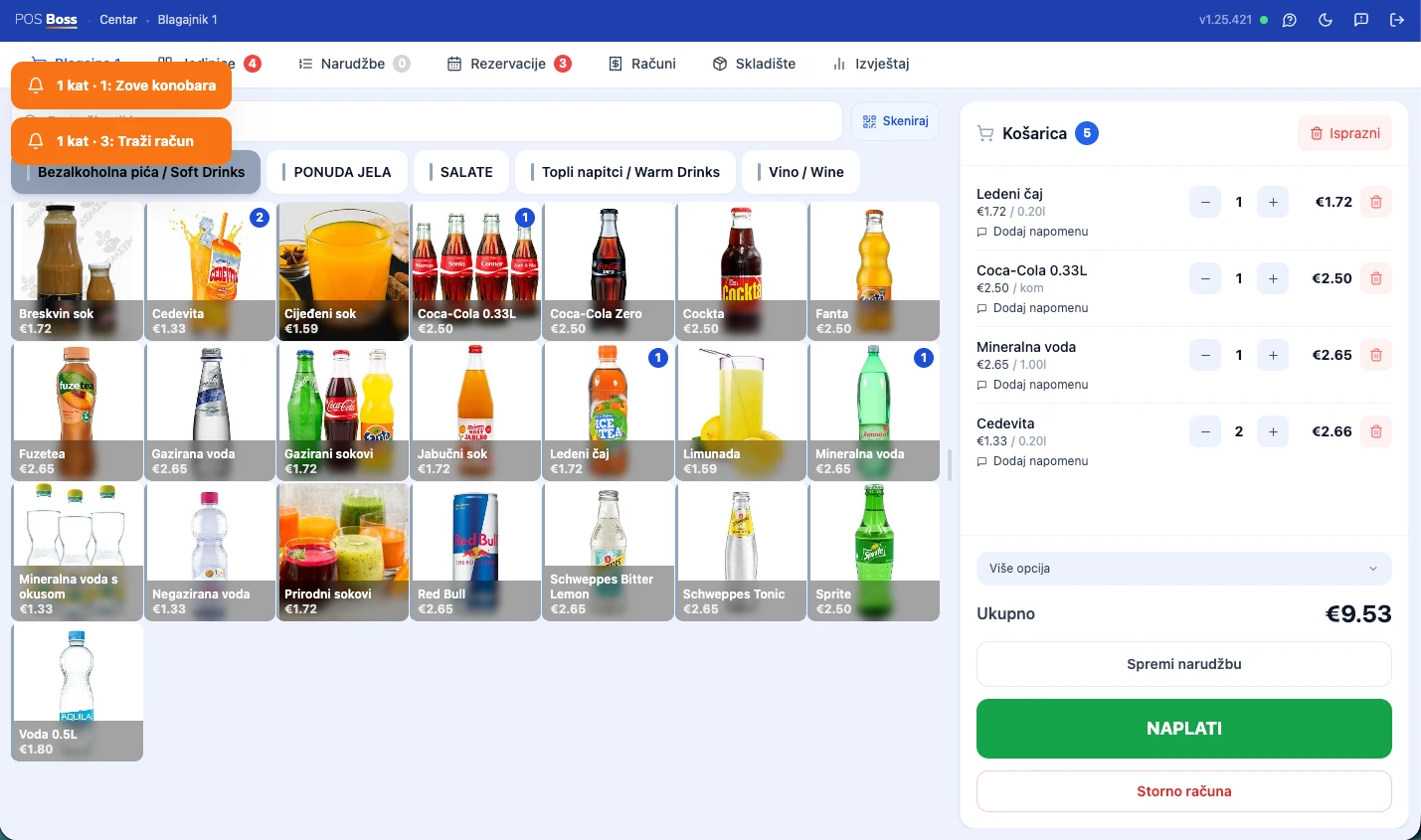Add Coca-Cola Zero product
This screenshot has height=840, width=1421.
pyautogui.click(x=609, y=271)
